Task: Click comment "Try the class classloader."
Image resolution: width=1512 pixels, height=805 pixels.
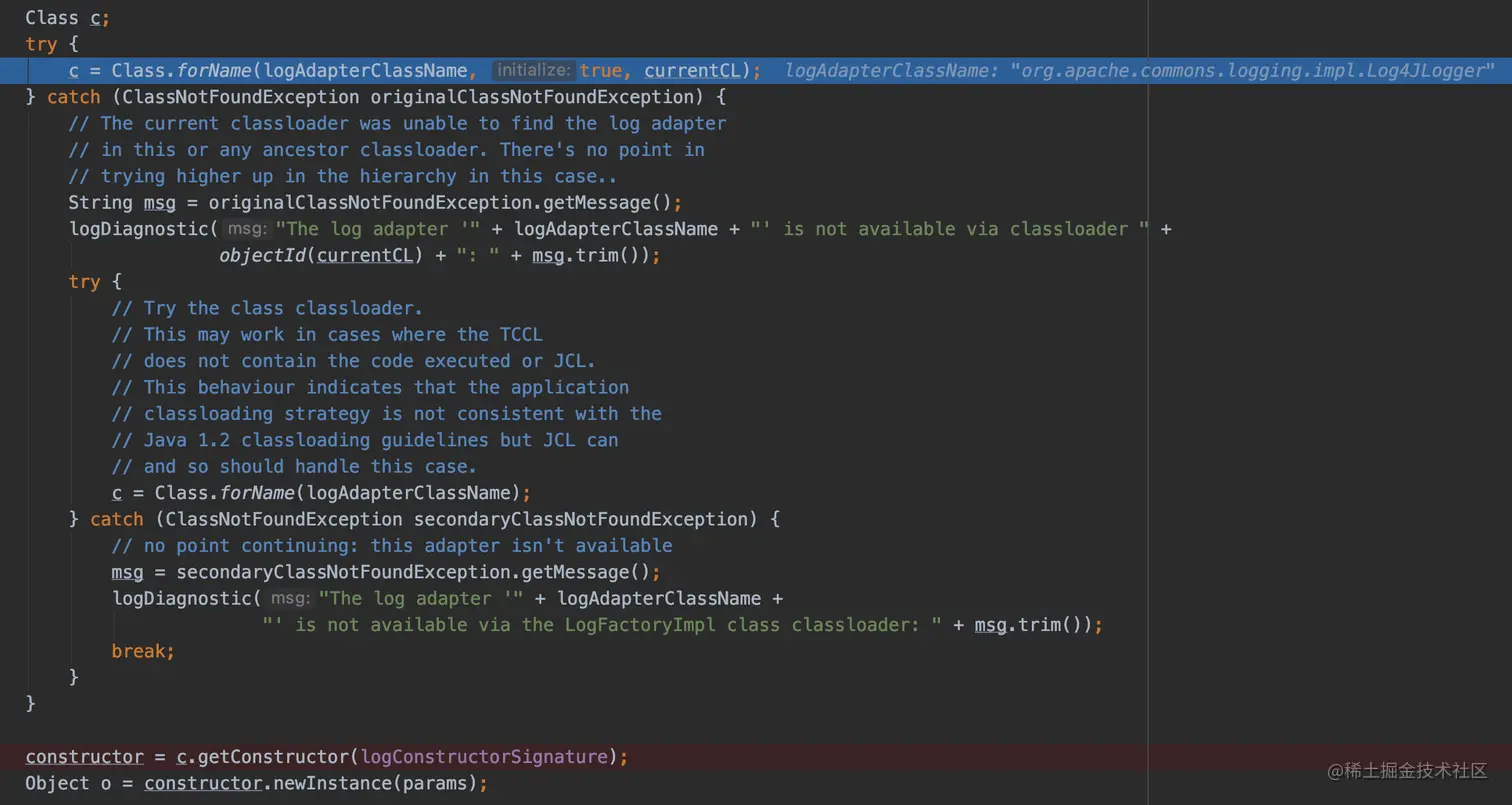Action: click(268, 308)
